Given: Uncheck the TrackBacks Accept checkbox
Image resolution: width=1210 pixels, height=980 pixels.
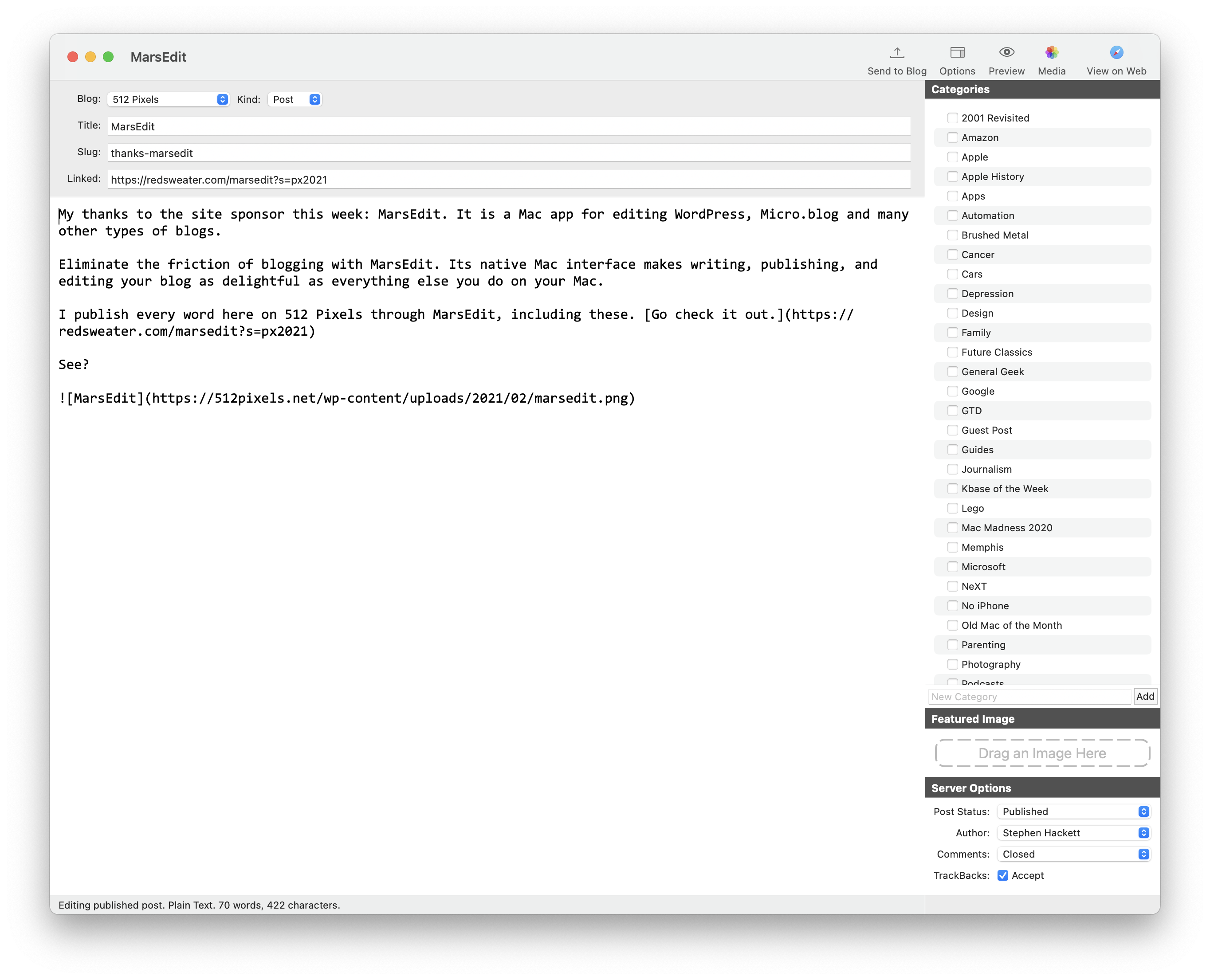Looking at the screenshot, I should (1003, 875).
